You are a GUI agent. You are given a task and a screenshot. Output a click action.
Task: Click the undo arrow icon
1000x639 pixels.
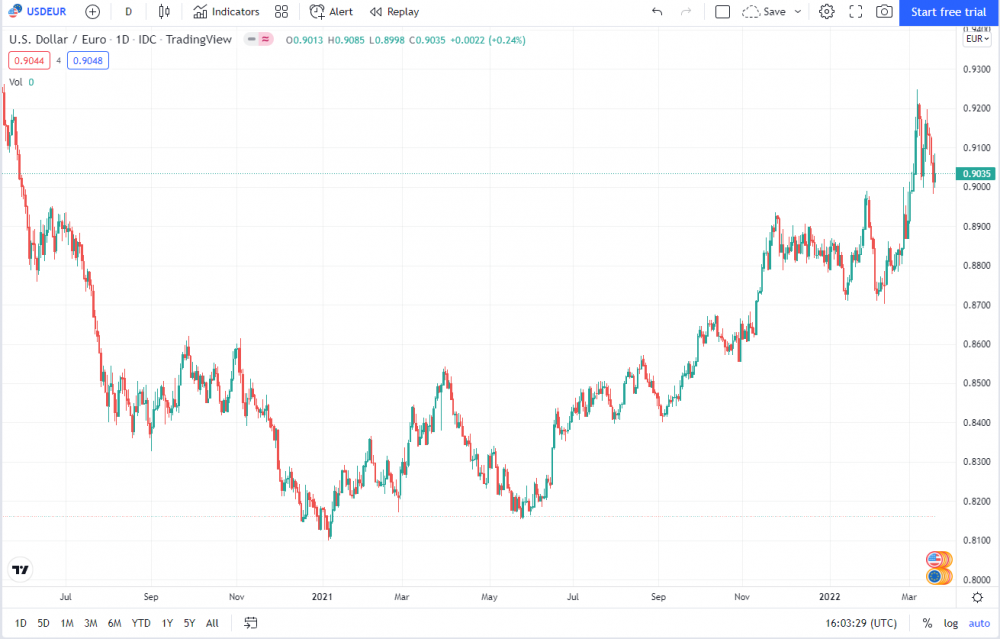657,11
